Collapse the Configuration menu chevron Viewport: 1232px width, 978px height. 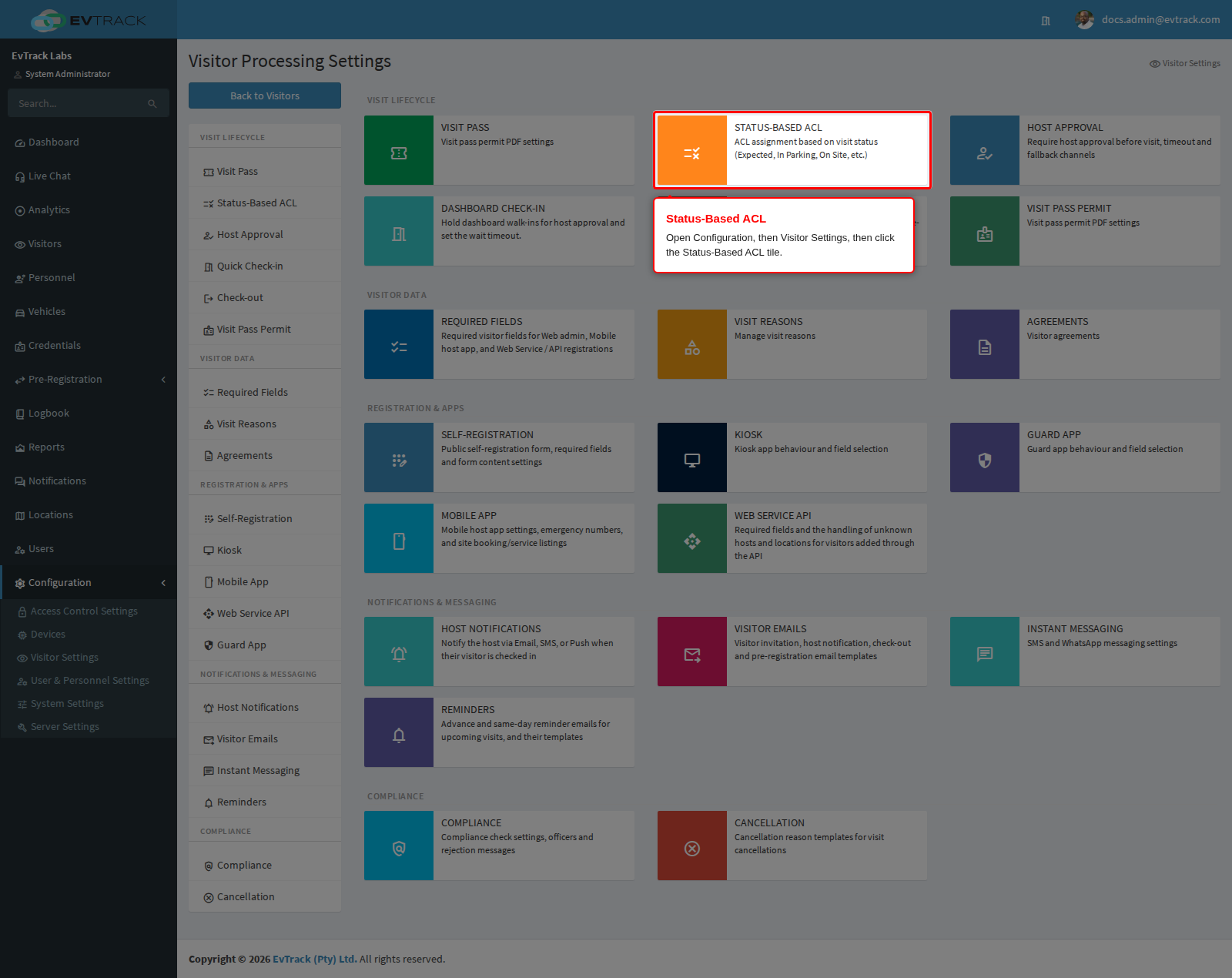click(163, 583)
